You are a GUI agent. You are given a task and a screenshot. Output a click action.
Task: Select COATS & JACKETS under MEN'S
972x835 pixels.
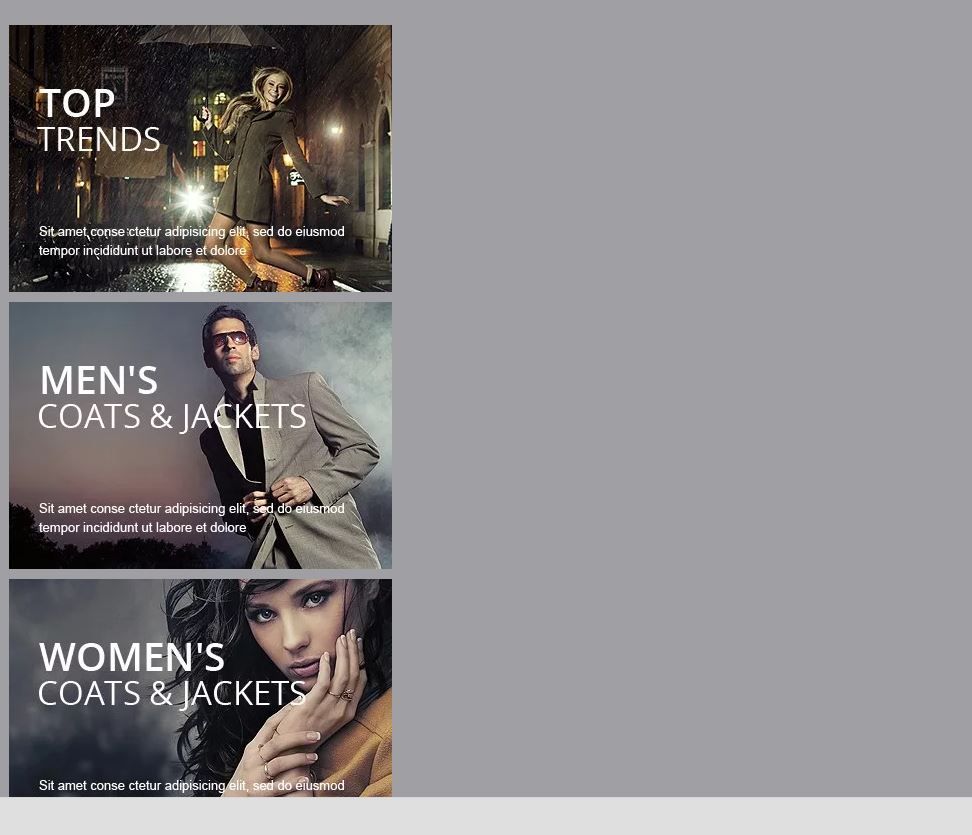coord(171,416)
